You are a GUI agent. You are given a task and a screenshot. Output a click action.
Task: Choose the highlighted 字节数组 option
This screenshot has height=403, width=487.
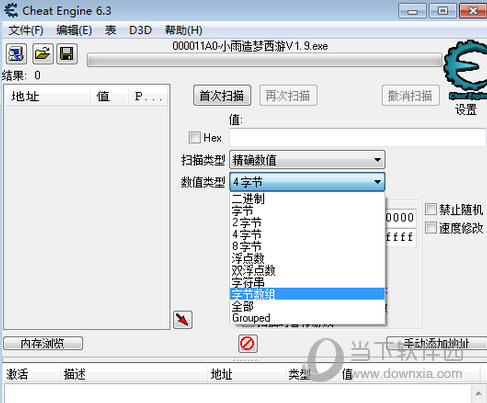pos(307,294)
